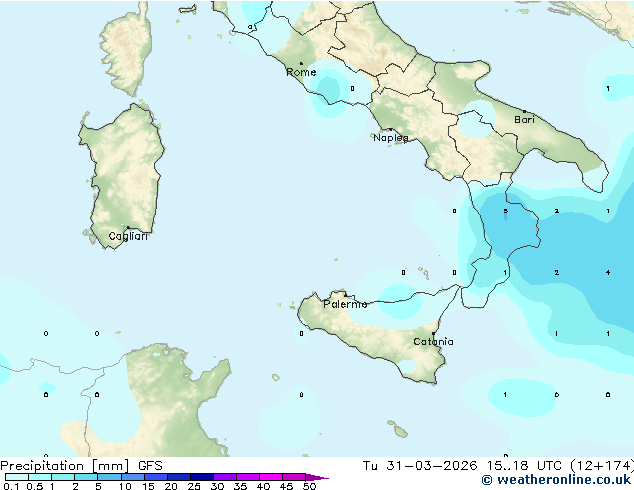
Task: Select the 20–25 mm legend swatch
Action: (x=179, y=477)
